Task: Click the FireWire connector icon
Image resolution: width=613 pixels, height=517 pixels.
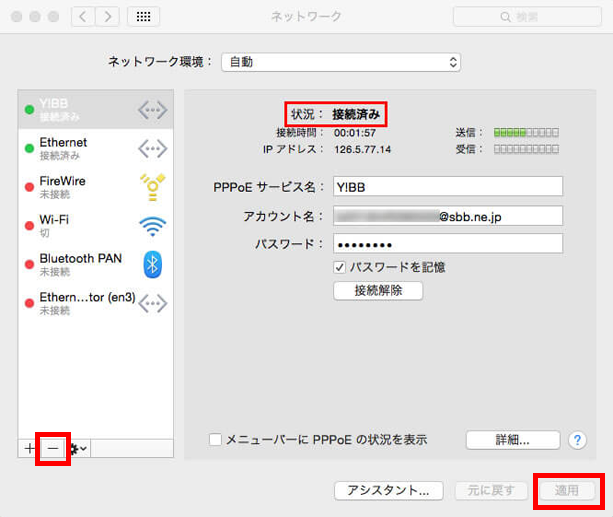Action: click(x=152, y=187)
